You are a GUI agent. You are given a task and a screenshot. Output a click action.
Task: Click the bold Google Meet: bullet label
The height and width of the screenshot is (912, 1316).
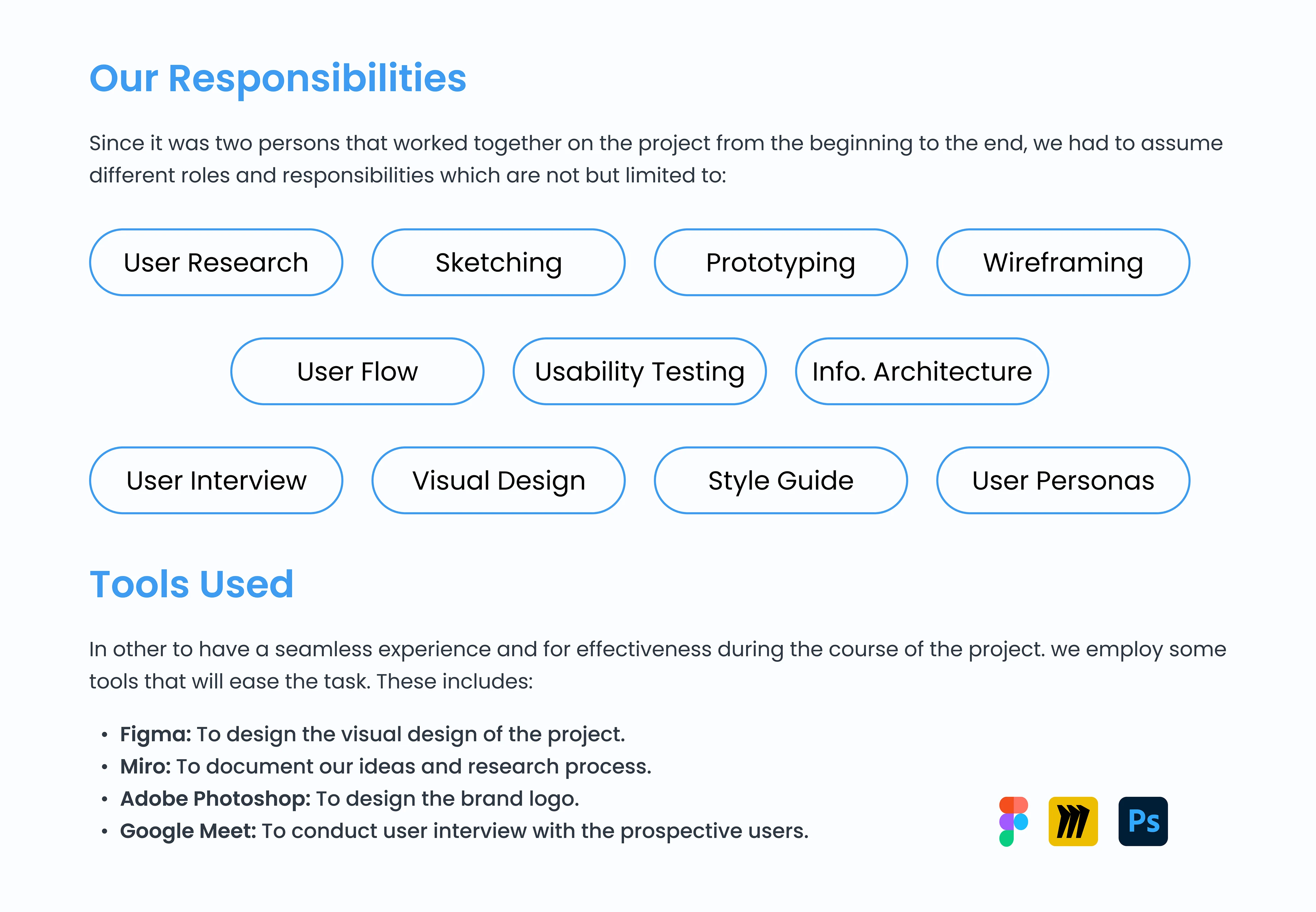[188, 831]
